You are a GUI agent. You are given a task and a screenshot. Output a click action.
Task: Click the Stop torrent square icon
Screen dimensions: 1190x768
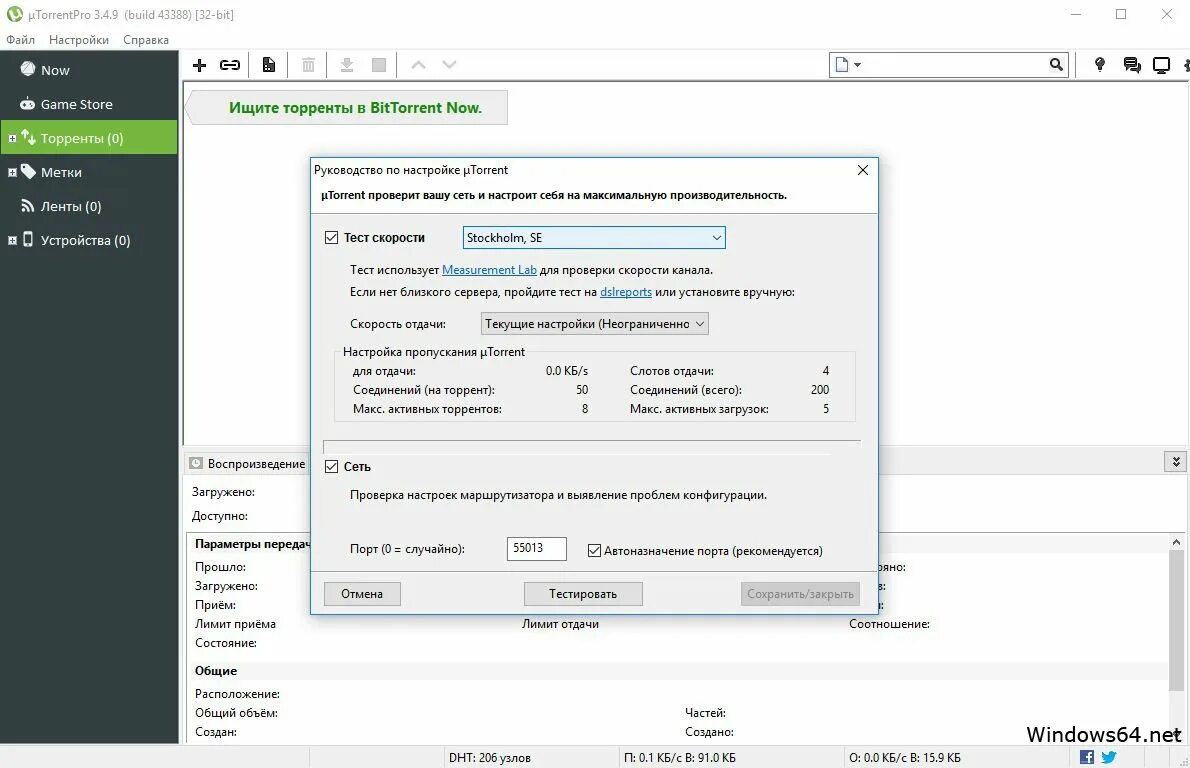(x=379, y=65)
